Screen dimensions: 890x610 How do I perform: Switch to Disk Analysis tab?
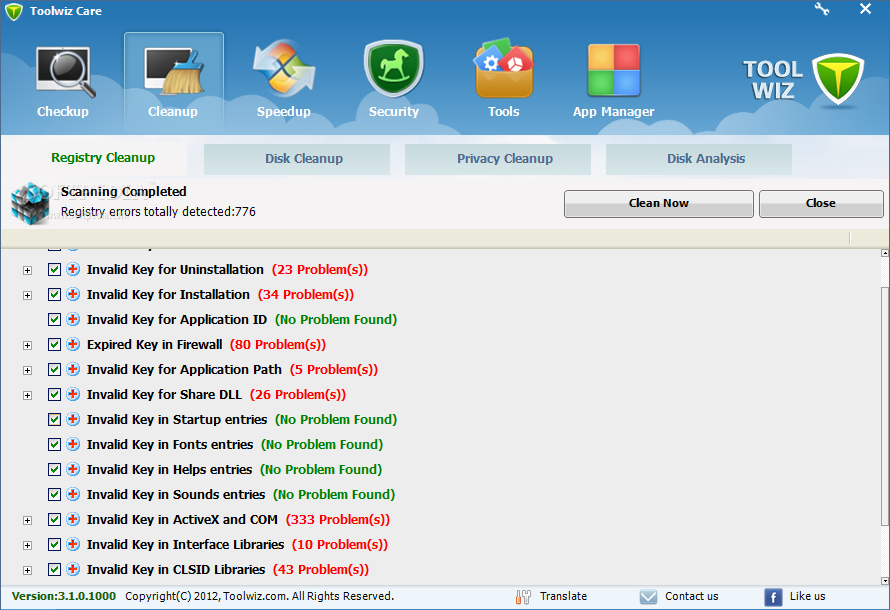[699, 159]
